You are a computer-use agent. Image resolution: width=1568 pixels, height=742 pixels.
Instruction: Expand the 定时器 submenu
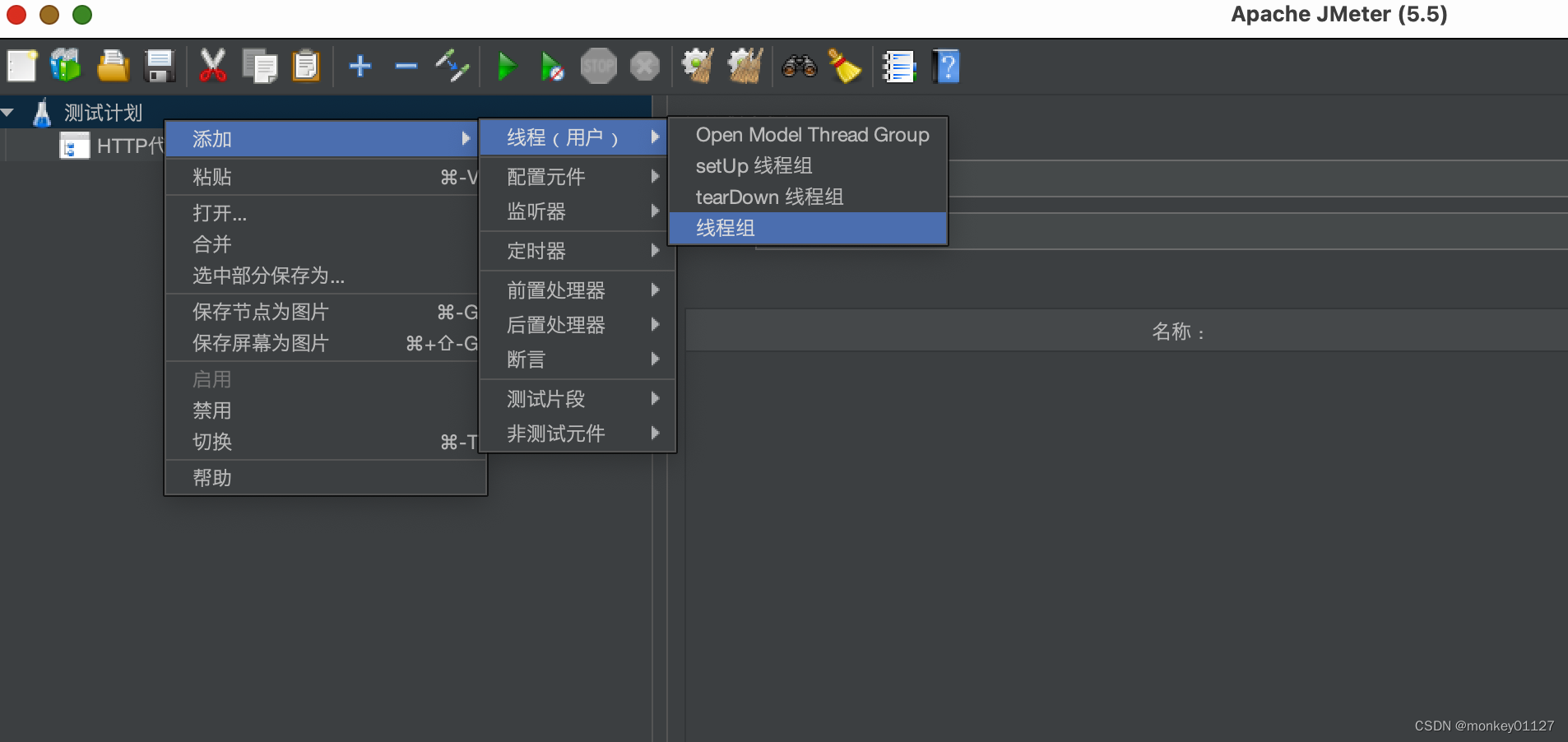[578, 251]
